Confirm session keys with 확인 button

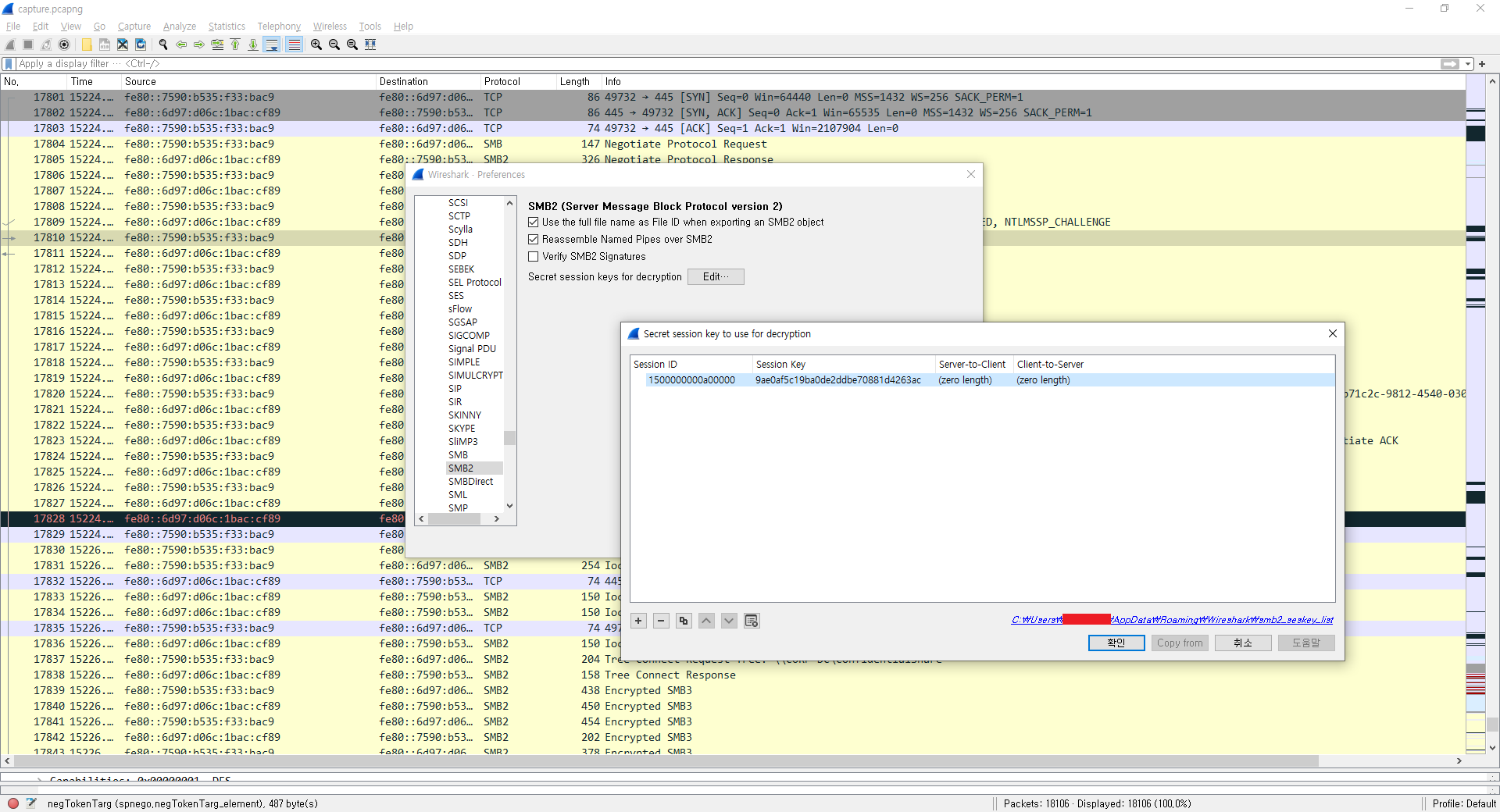coord(1116,643)
